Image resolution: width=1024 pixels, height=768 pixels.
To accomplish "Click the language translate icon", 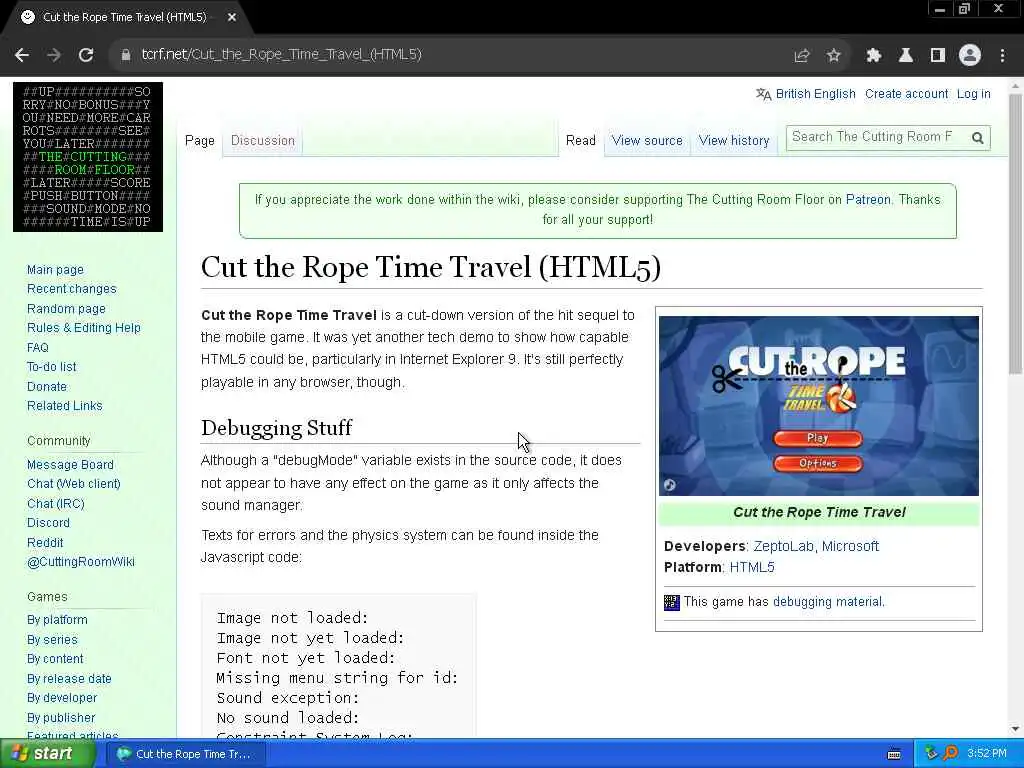I will (x=763, y=94).
